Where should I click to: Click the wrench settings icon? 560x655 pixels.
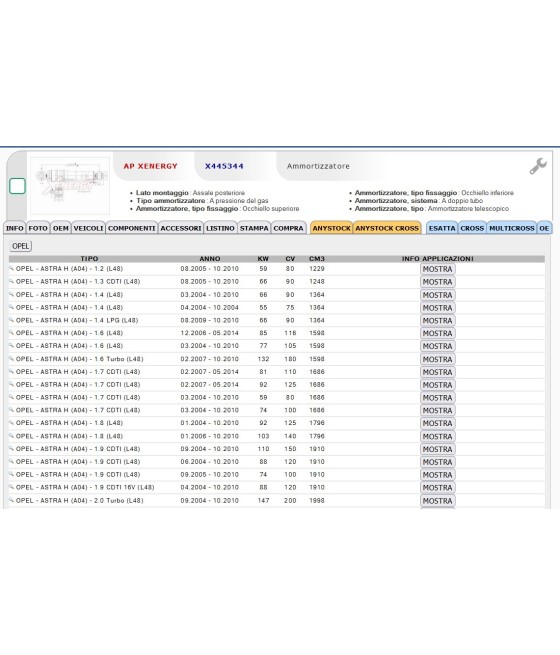coord(538,166)
